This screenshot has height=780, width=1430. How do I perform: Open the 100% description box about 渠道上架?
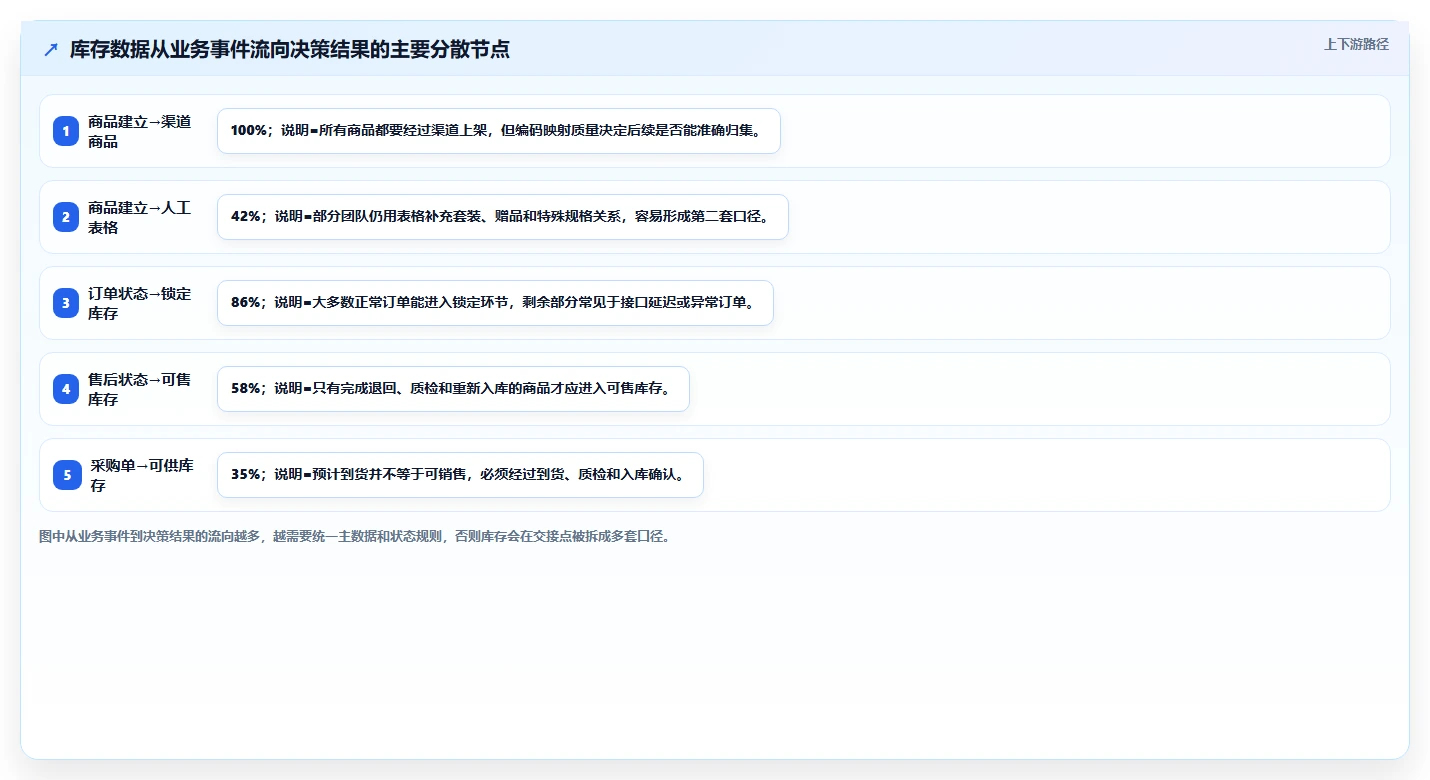(x=498, y=131)
